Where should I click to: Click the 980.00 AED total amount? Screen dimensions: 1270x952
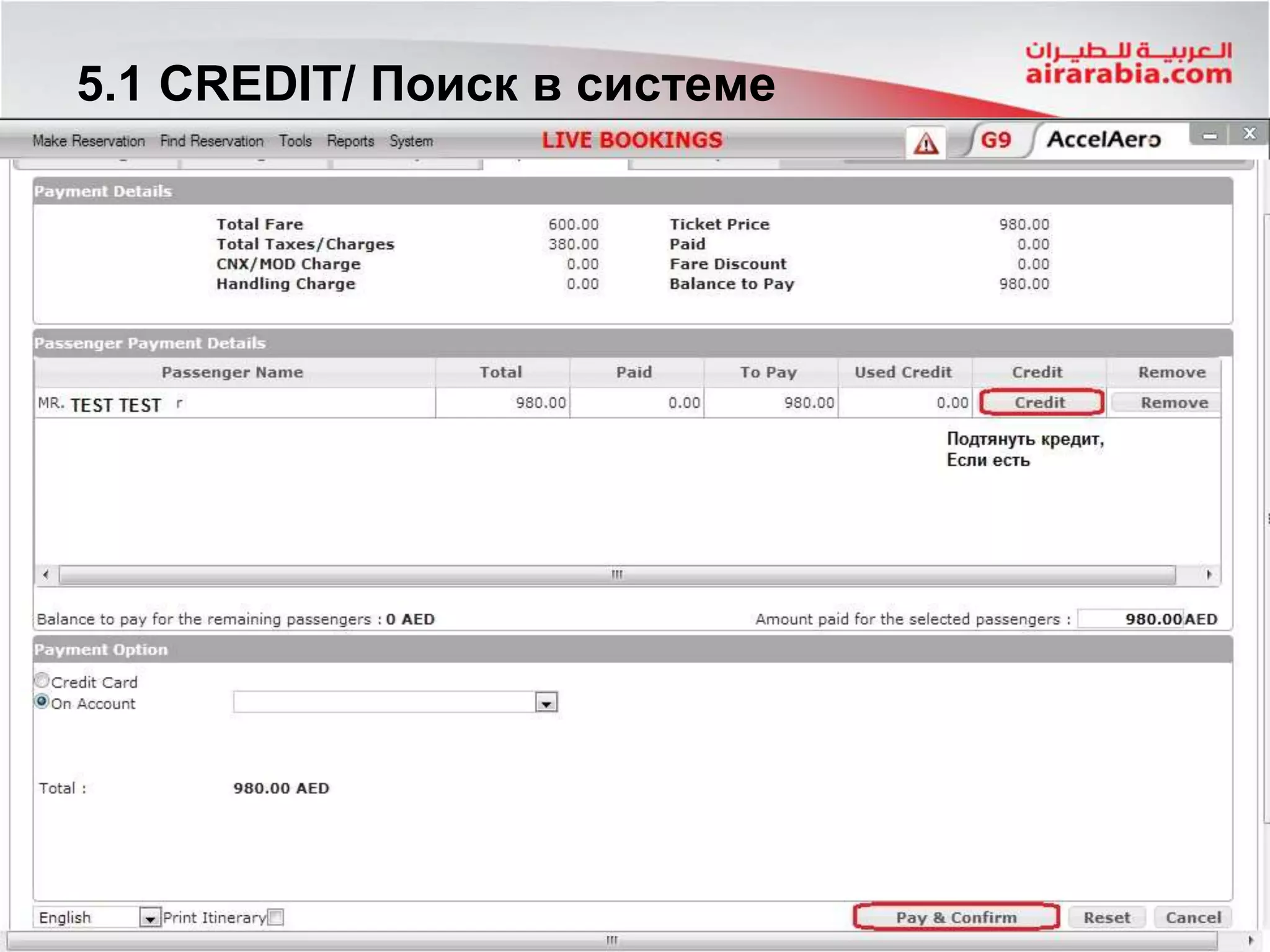coord(282,788)
